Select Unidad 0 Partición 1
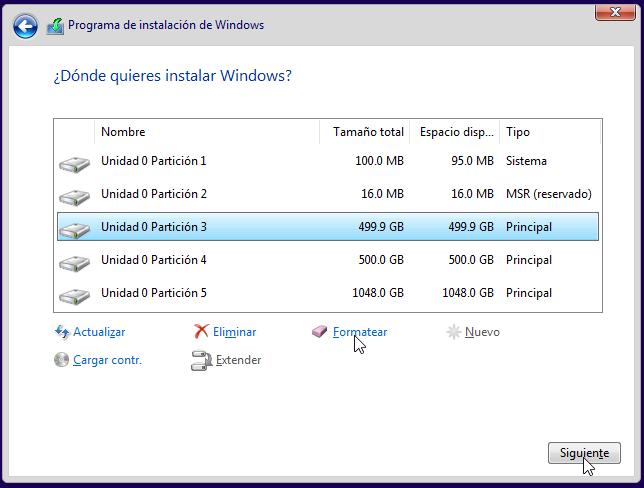644x488 pixels. 328,161
